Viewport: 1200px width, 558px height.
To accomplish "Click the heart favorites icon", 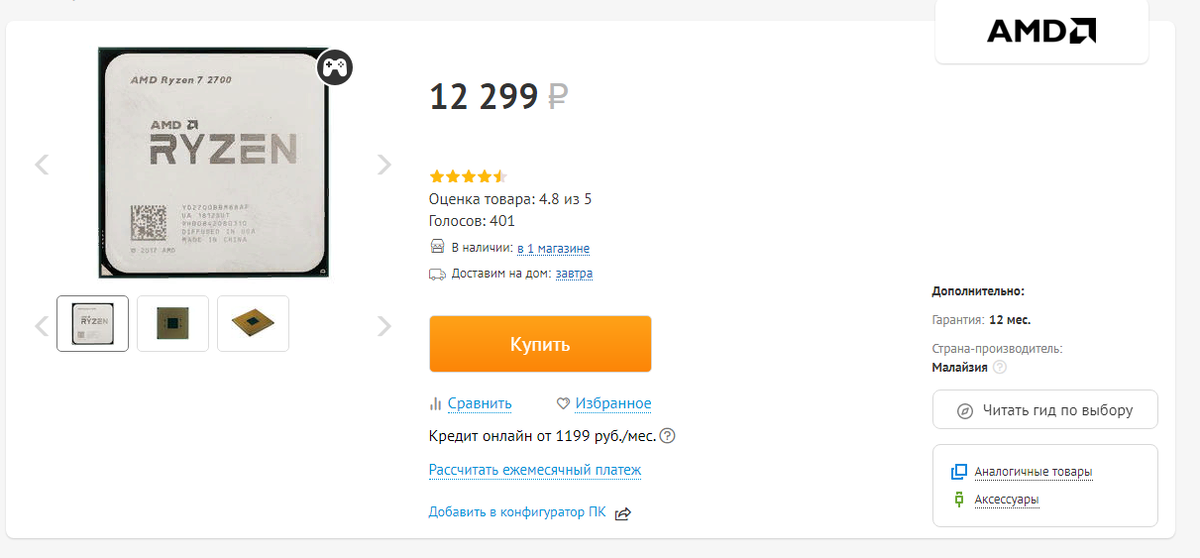I will (x=563, y=404).
